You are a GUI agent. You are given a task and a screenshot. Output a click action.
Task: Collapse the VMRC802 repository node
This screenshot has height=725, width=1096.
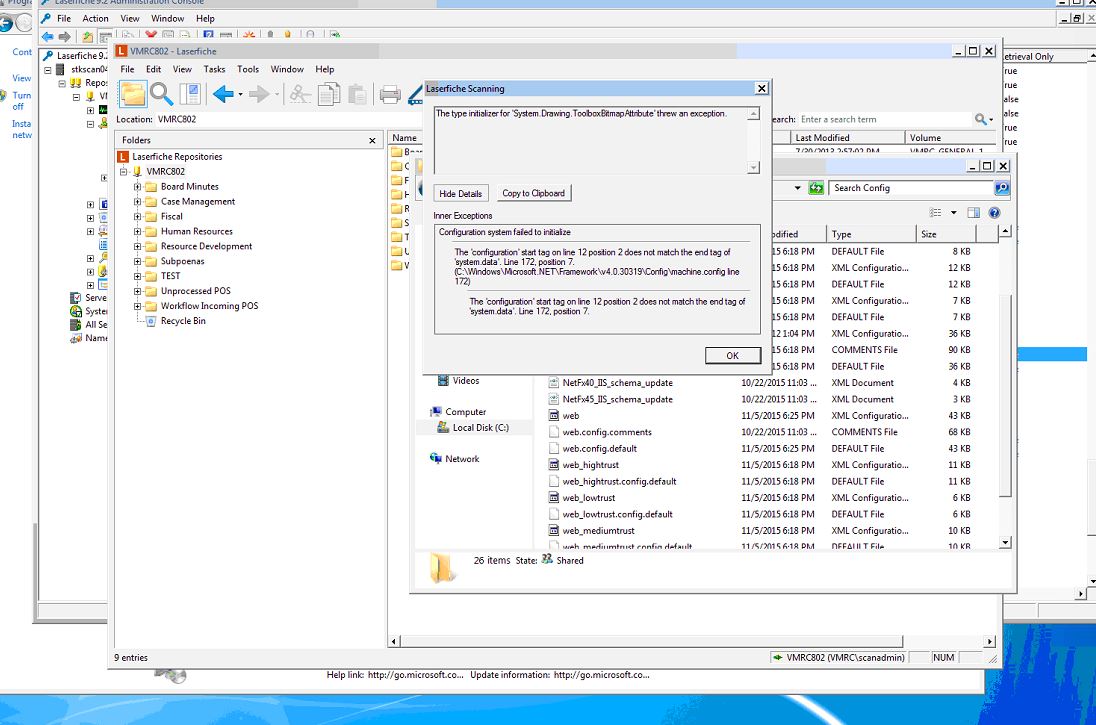(124, 172)
